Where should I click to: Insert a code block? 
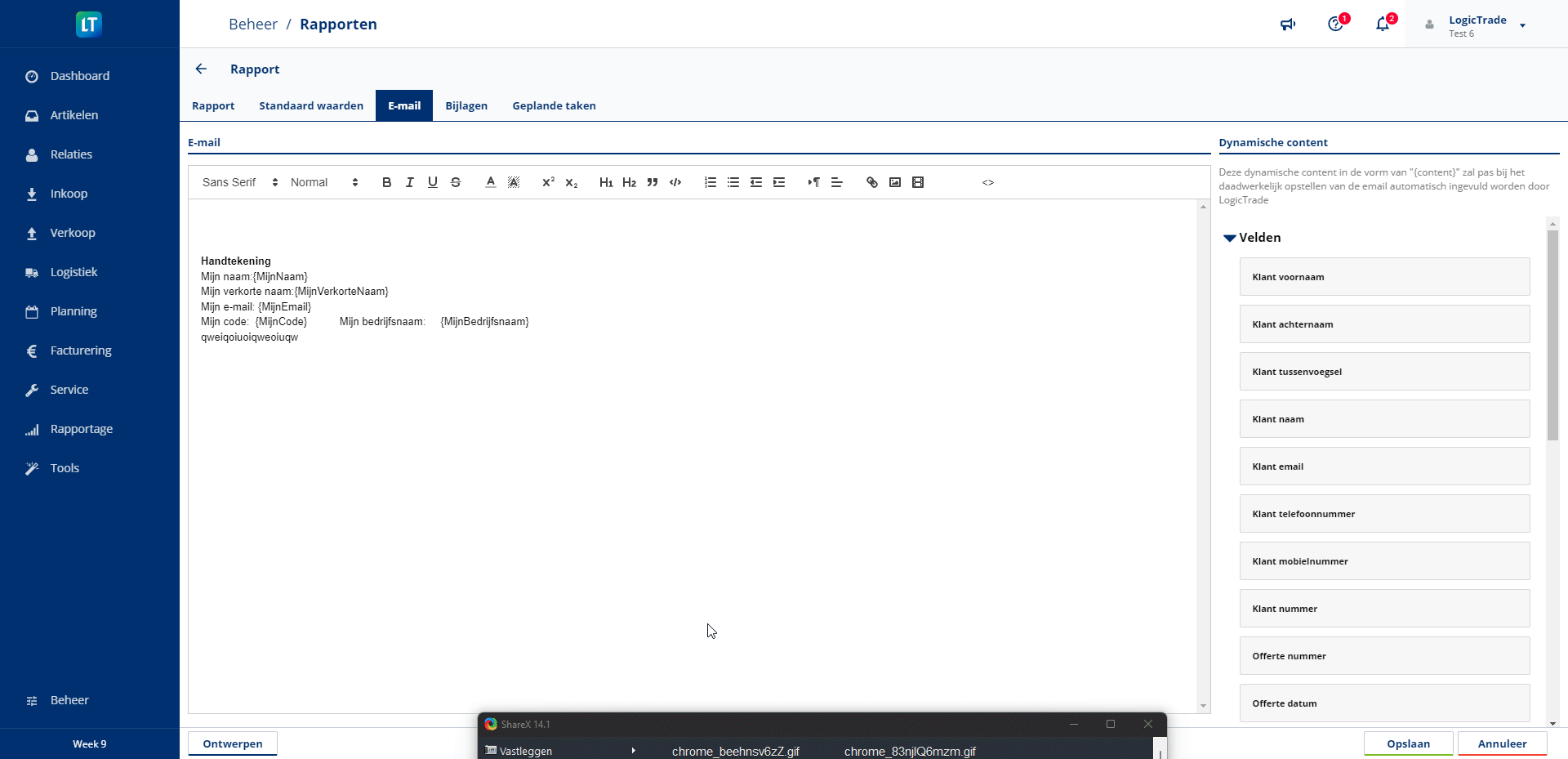pos(675,182)
